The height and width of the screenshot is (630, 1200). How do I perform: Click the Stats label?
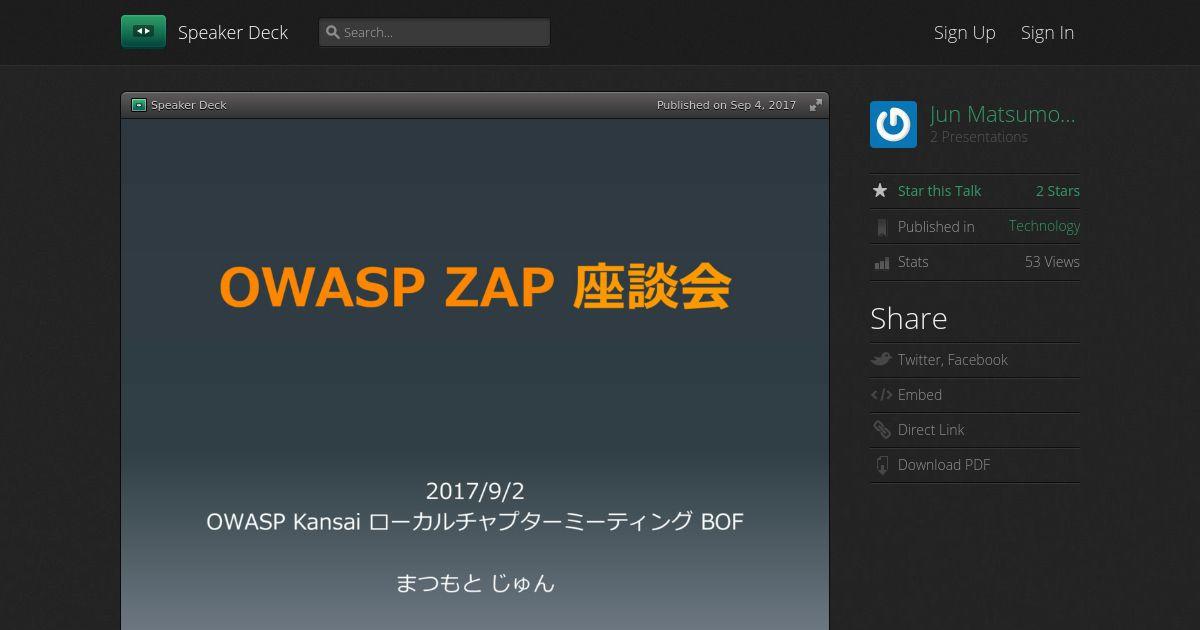pyautogui.click(x=913, y=262)
